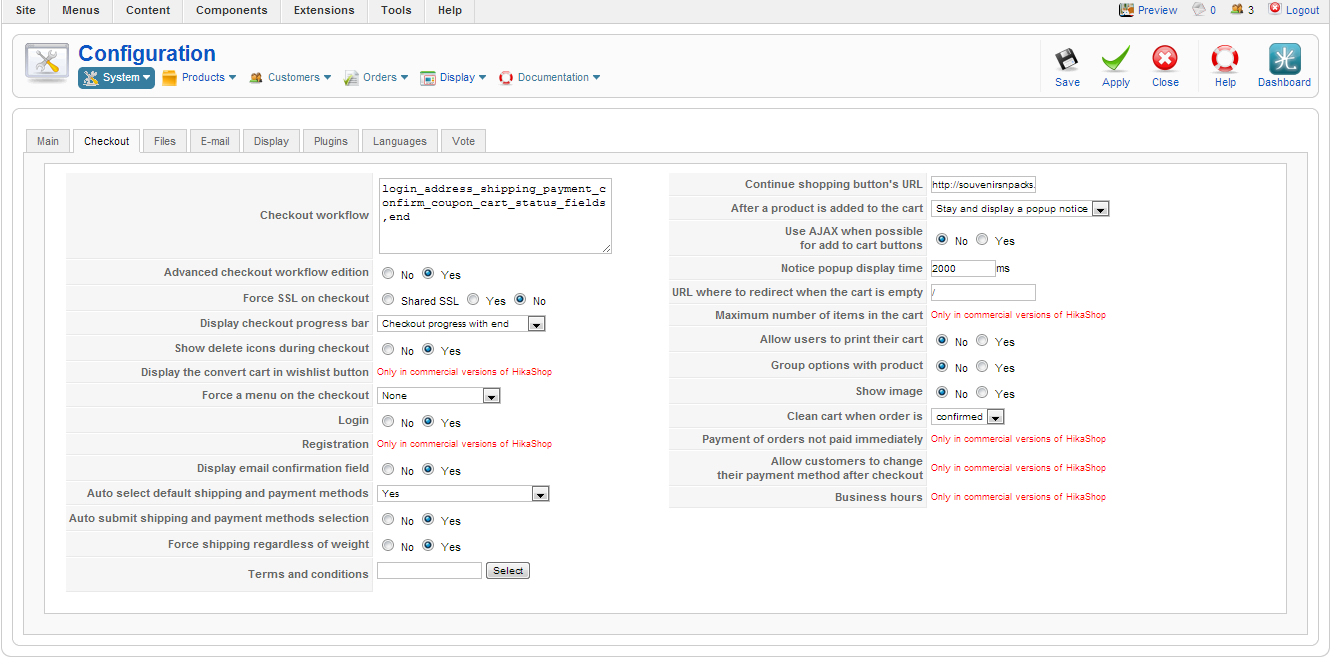The height and width of the screenshot is (664, 1338).
Task: Click the Logout icon in top bar
Action: pyautogui.click(x=1275, y=8)
